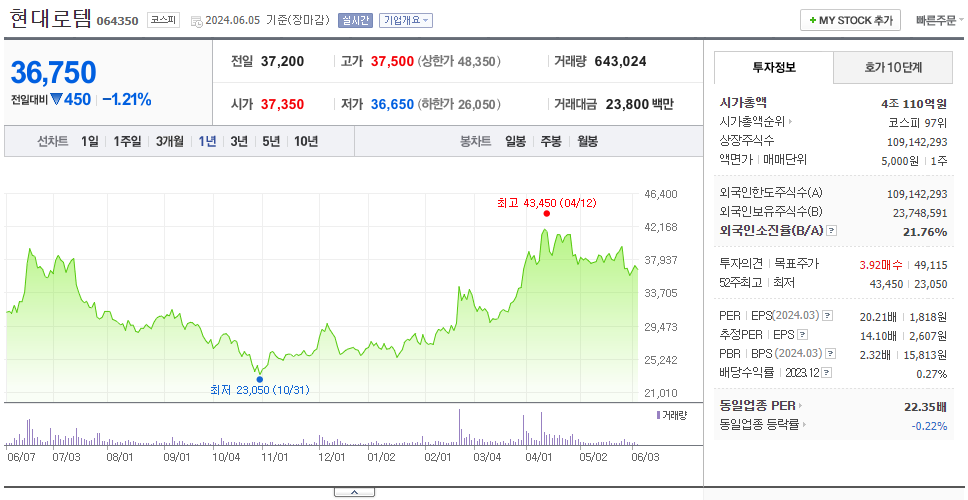Open help icon next to PBR BPS(2024.03)

coord(831,354)
